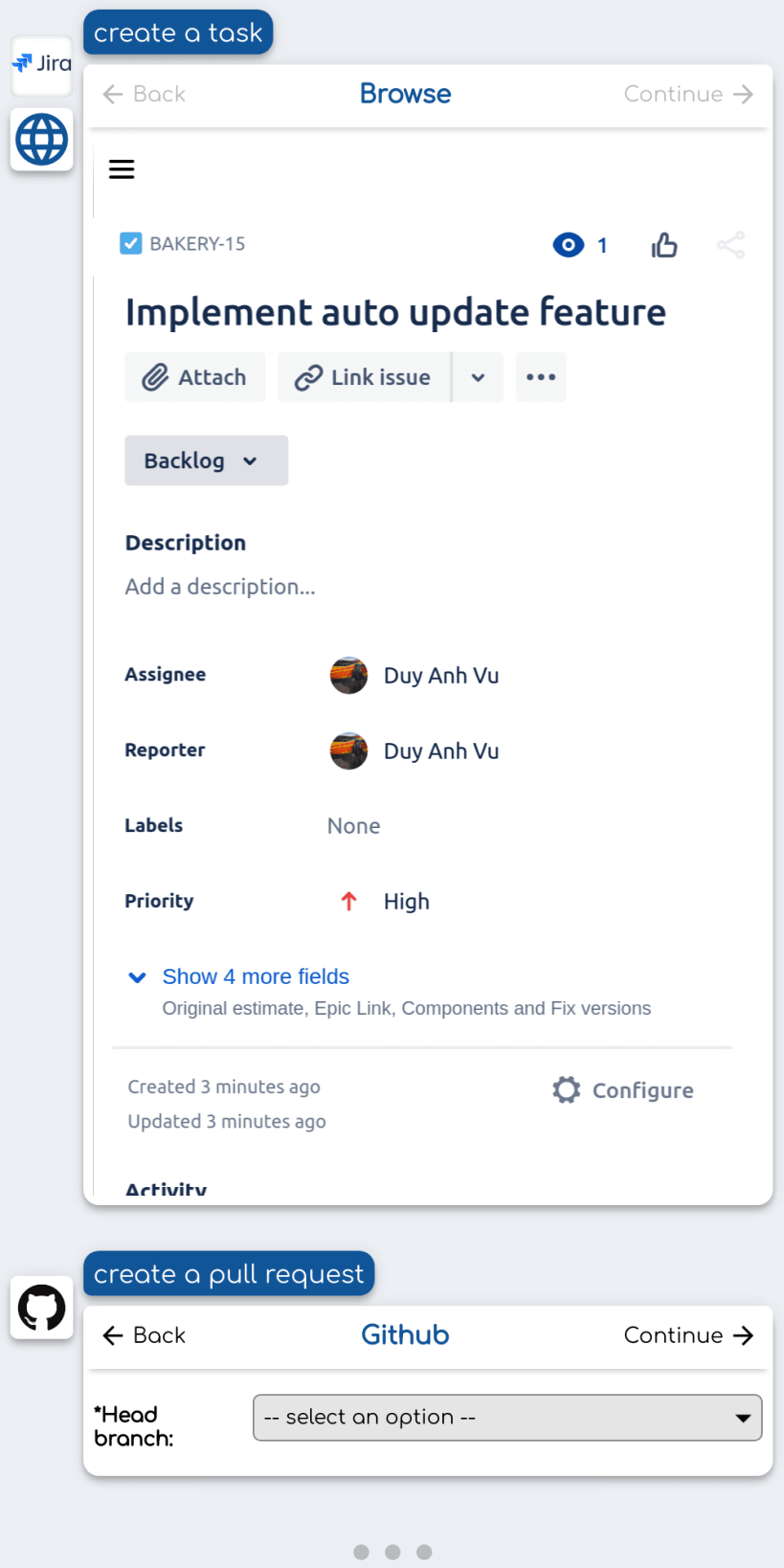This screenshot has height=1568, width=784.
Task: Click the 'create a pull request' step label
Action: 229,1274
